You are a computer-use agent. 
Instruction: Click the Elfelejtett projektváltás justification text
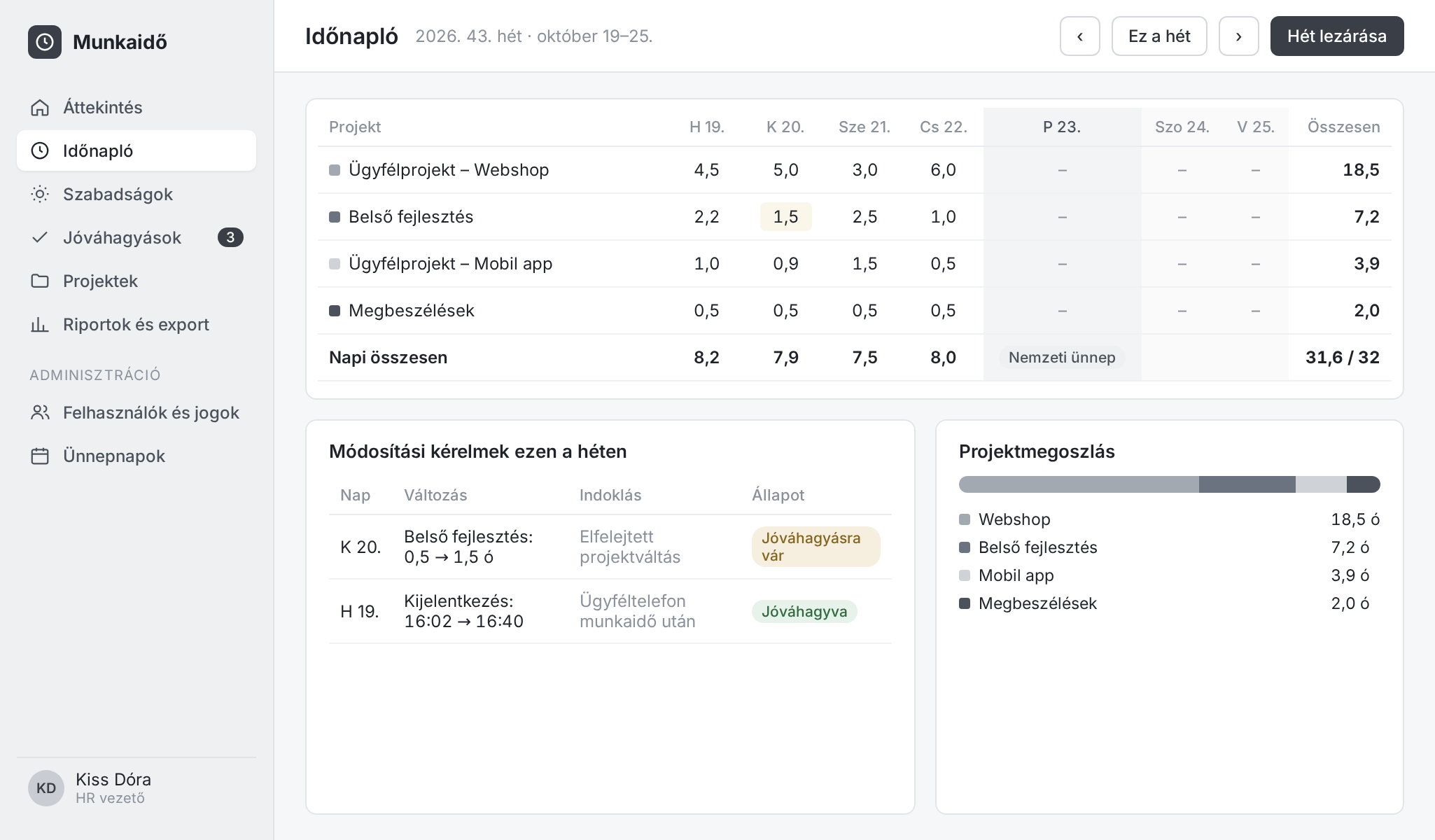click(630, 547)
